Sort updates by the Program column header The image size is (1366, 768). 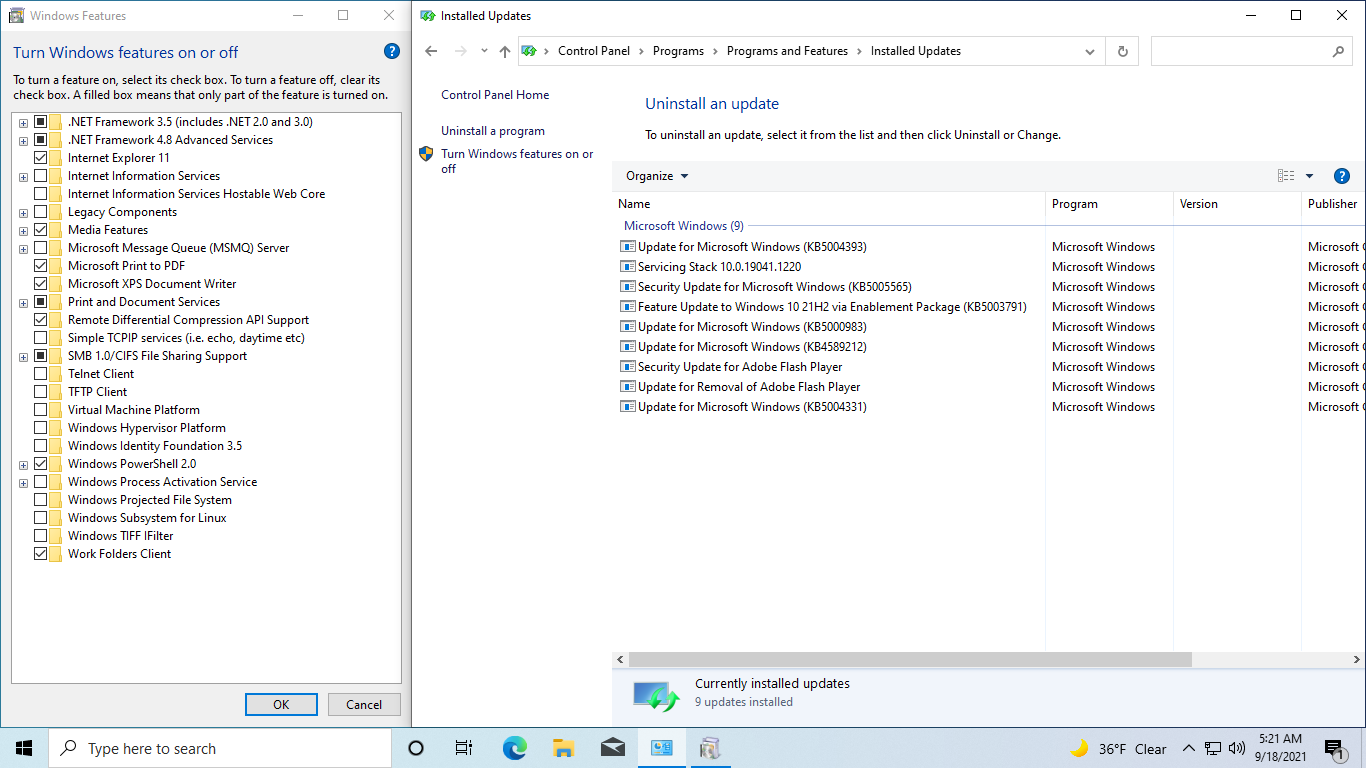1109,204
